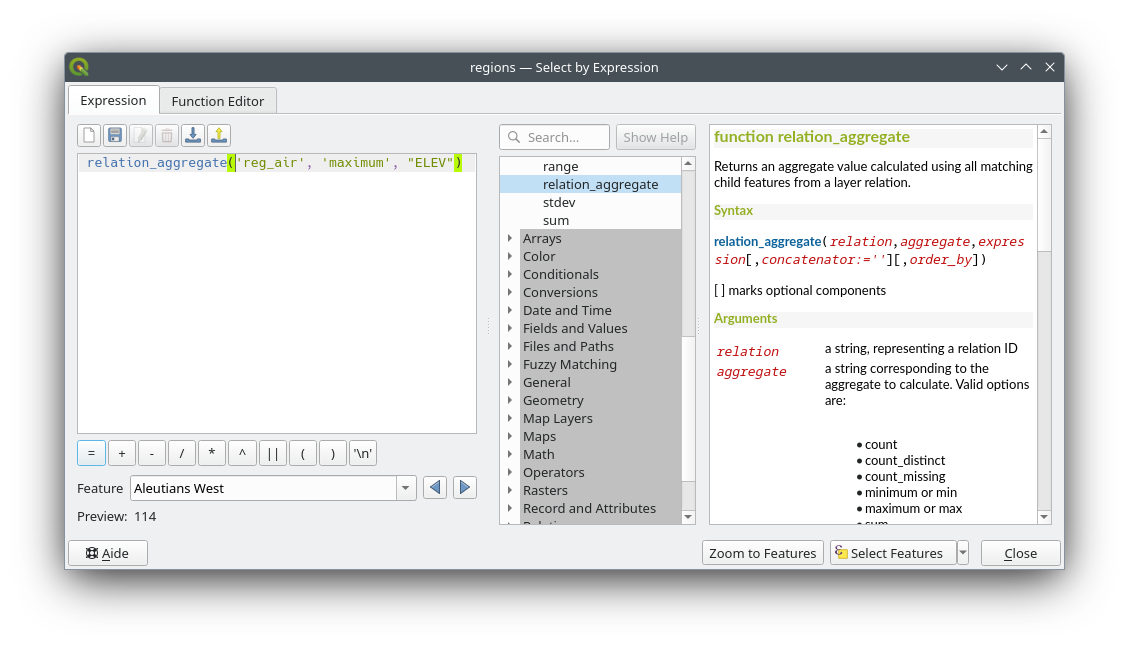Image resolution: width=1129 pixels, height=646 pixels.
Task: Click the clear expression (new) icon
Action: point(90,136)
